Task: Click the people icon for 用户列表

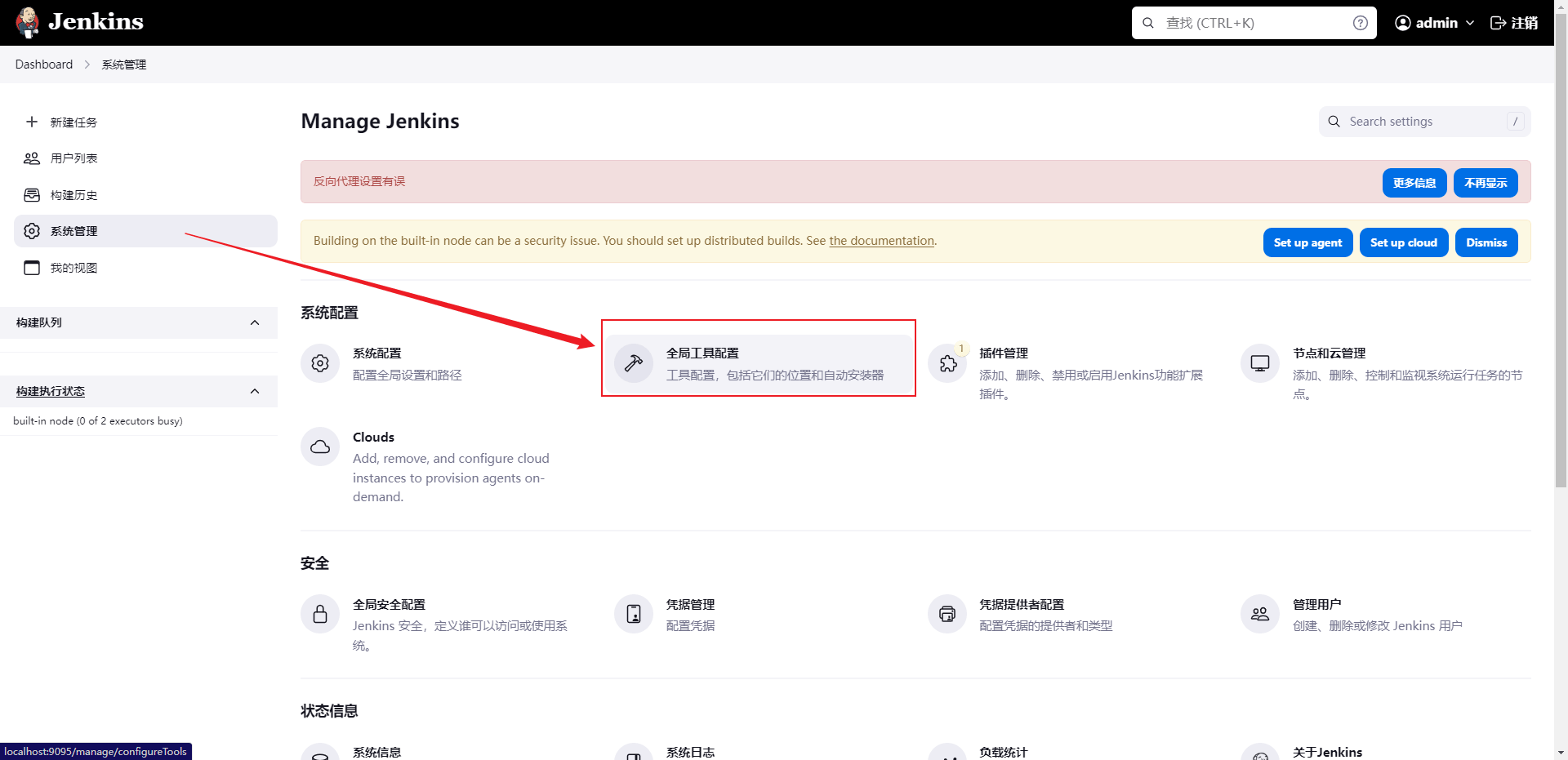Action: coord(32,158)
